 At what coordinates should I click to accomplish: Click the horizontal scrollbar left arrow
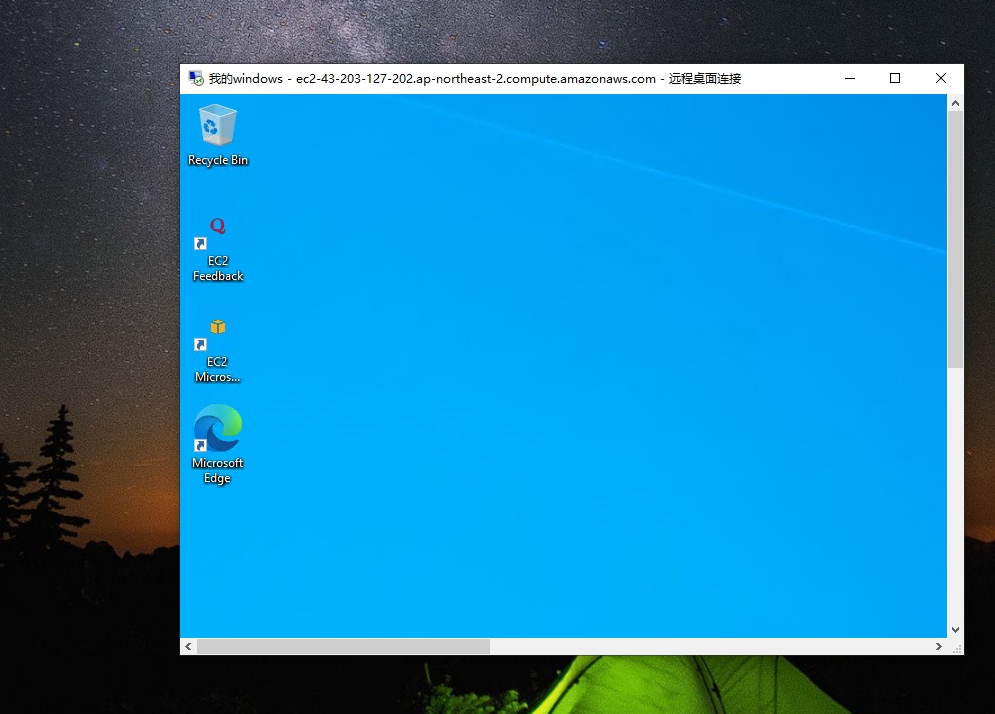click(x=188, y=646)
